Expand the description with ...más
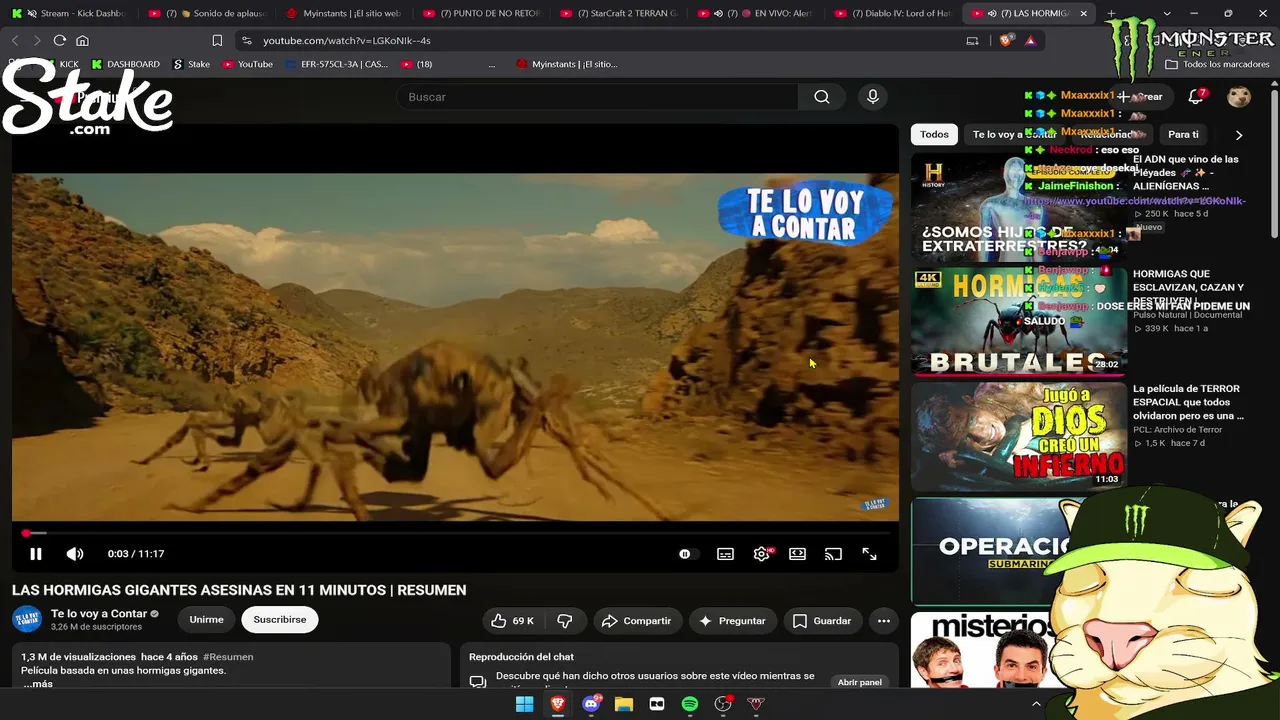This screenshot has height=720, width=1280. (38, 684)
